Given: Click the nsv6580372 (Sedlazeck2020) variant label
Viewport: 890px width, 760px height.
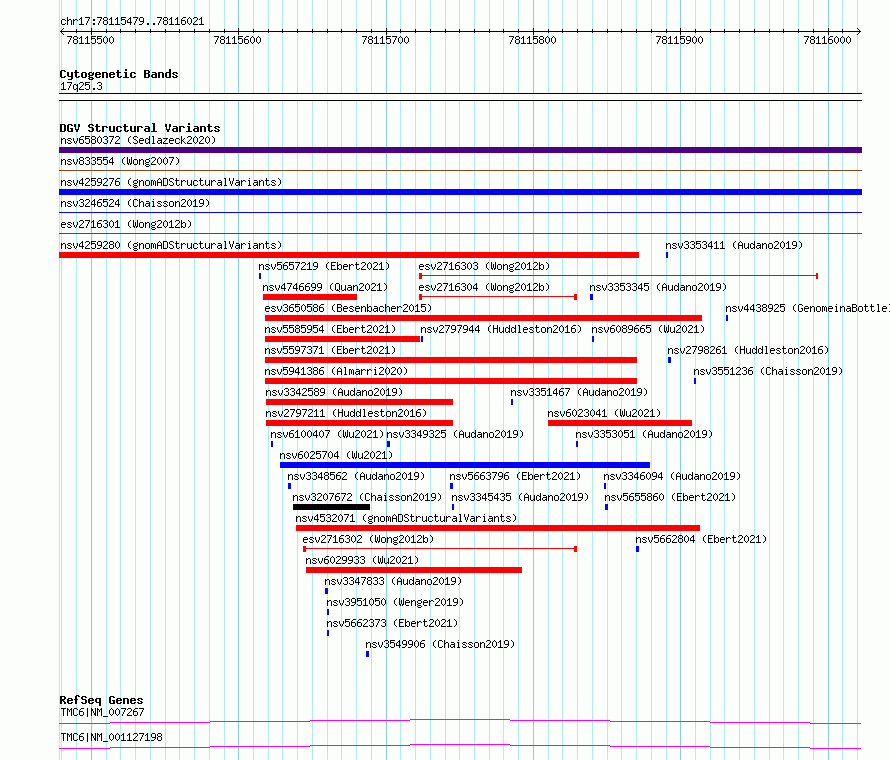Looking at the screenshot, I should [138, 140].
